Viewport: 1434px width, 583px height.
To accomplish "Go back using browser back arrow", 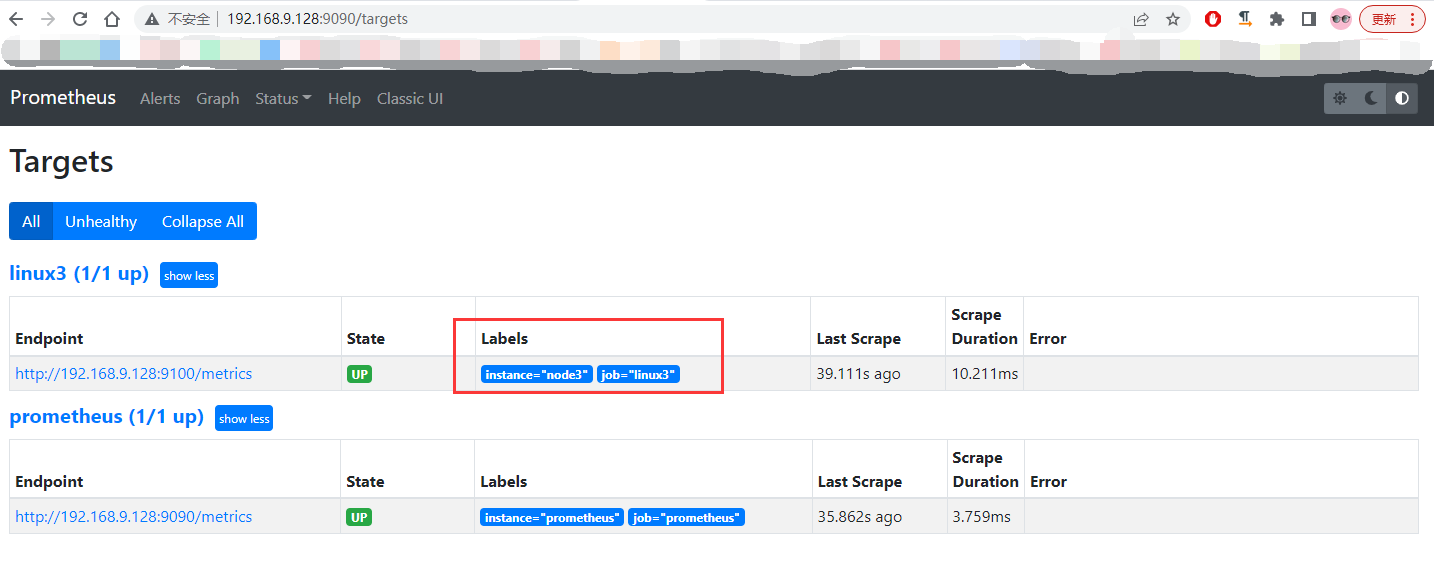I will (16, 19).
